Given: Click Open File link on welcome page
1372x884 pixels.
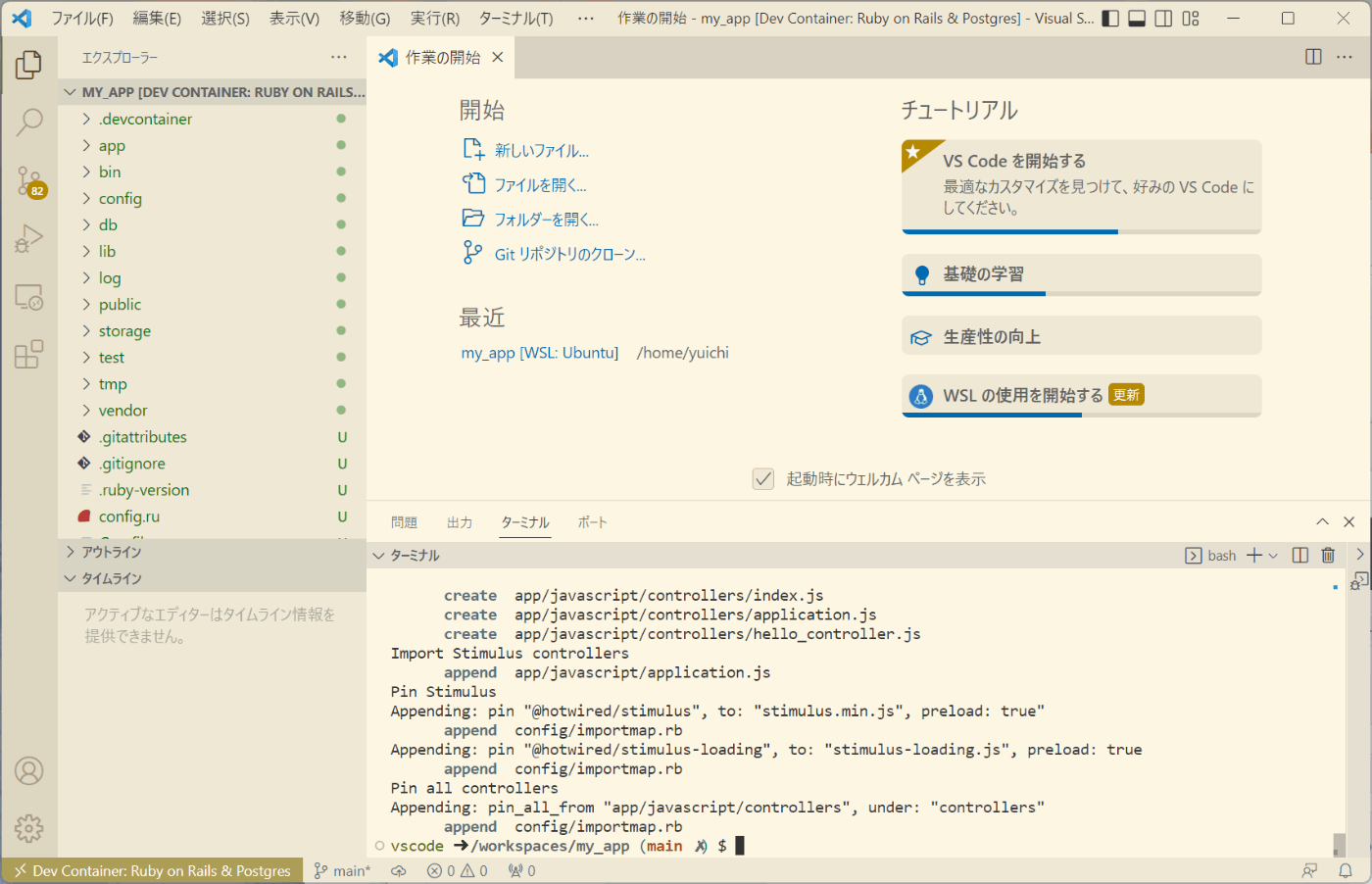Looking at the screenshot, I should (524, 184).
